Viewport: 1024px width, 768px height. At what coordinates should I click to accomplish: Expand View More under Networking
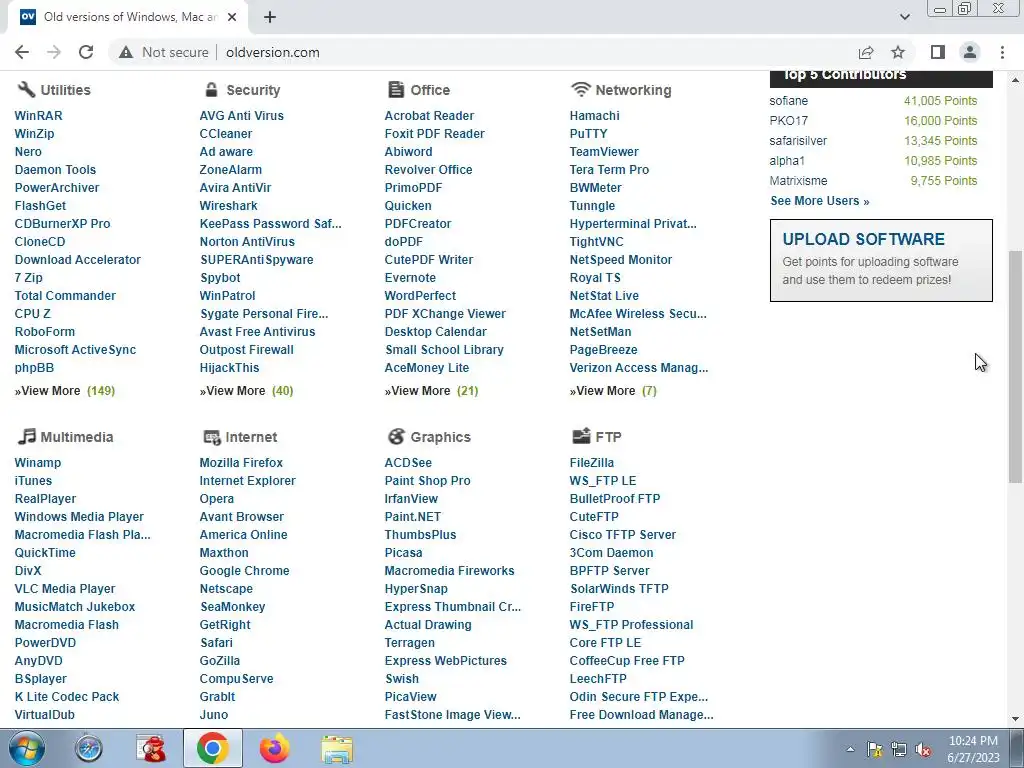[613, 391]
